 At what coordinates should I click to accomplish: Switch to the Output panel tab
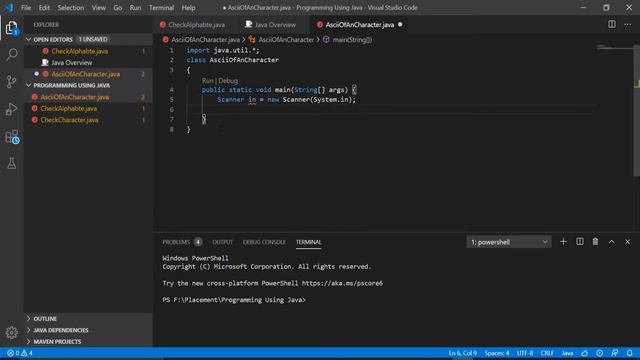[222, 242]
